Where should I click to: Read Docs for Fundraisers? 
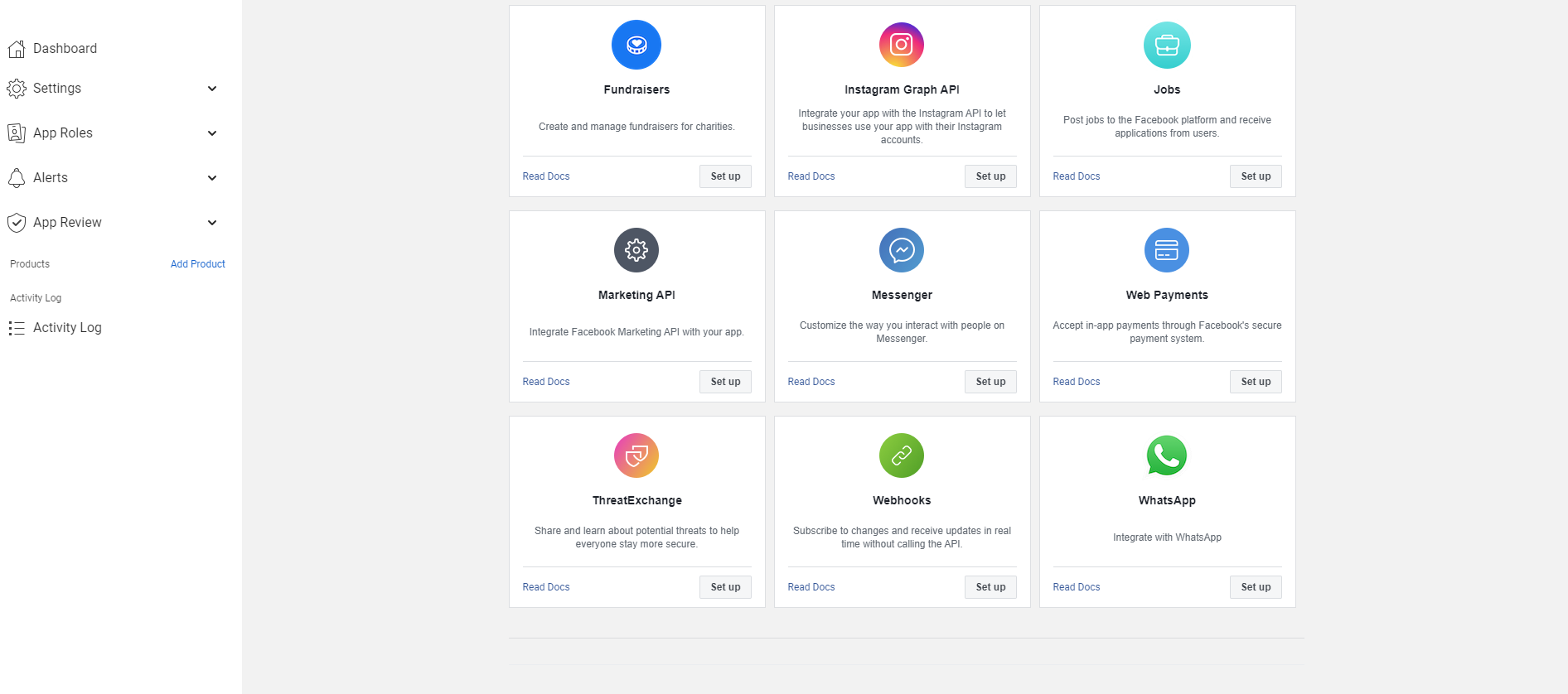click(x=546, y=176)
